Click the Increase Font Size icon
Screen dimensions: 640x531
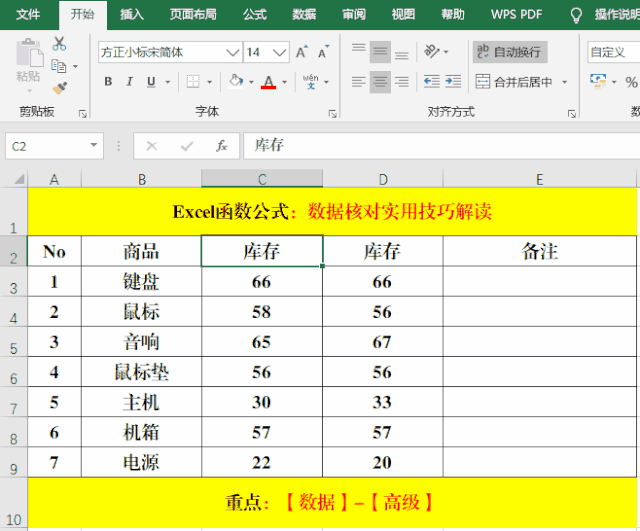click(303, 52)
